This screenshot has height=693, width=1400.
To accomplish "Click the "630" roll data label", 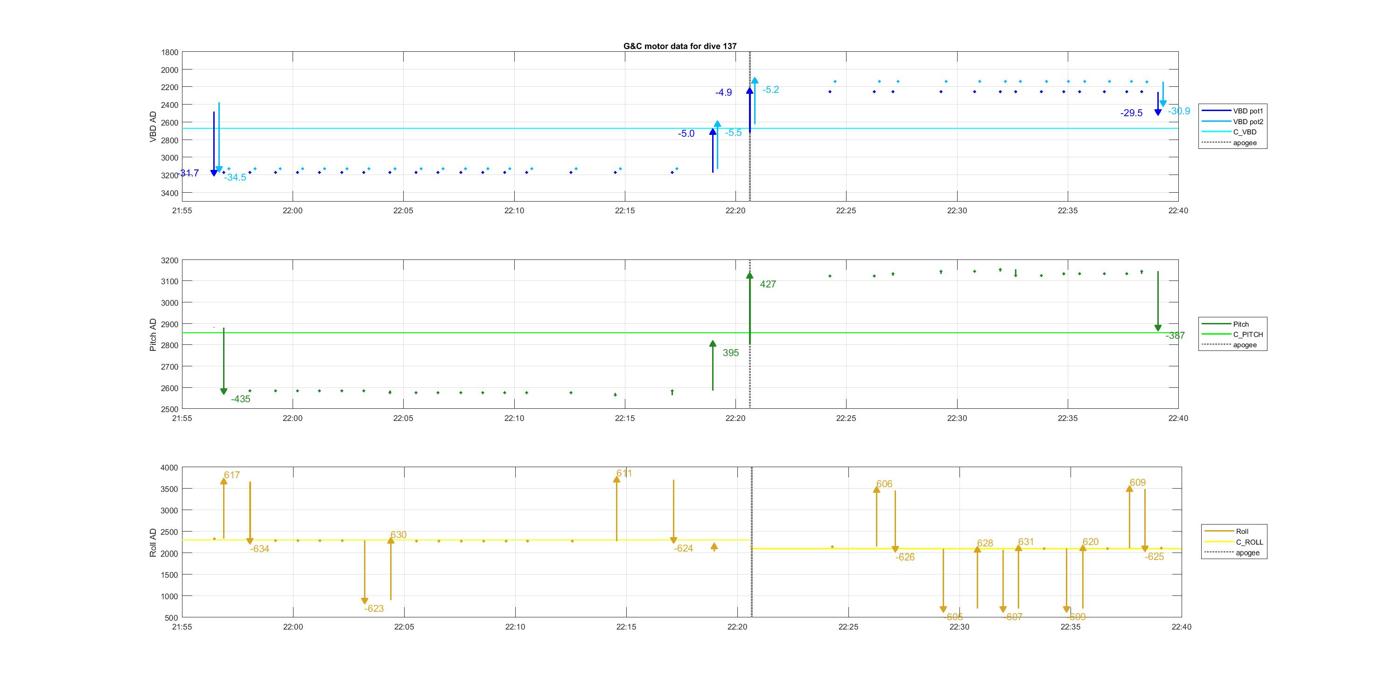I will (x=398, y=536).
